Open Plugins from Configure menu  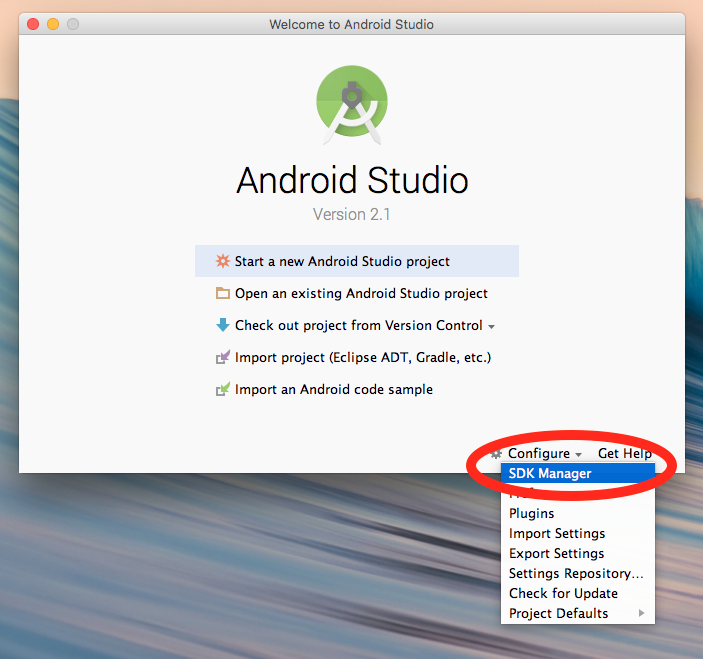[531, 513]
